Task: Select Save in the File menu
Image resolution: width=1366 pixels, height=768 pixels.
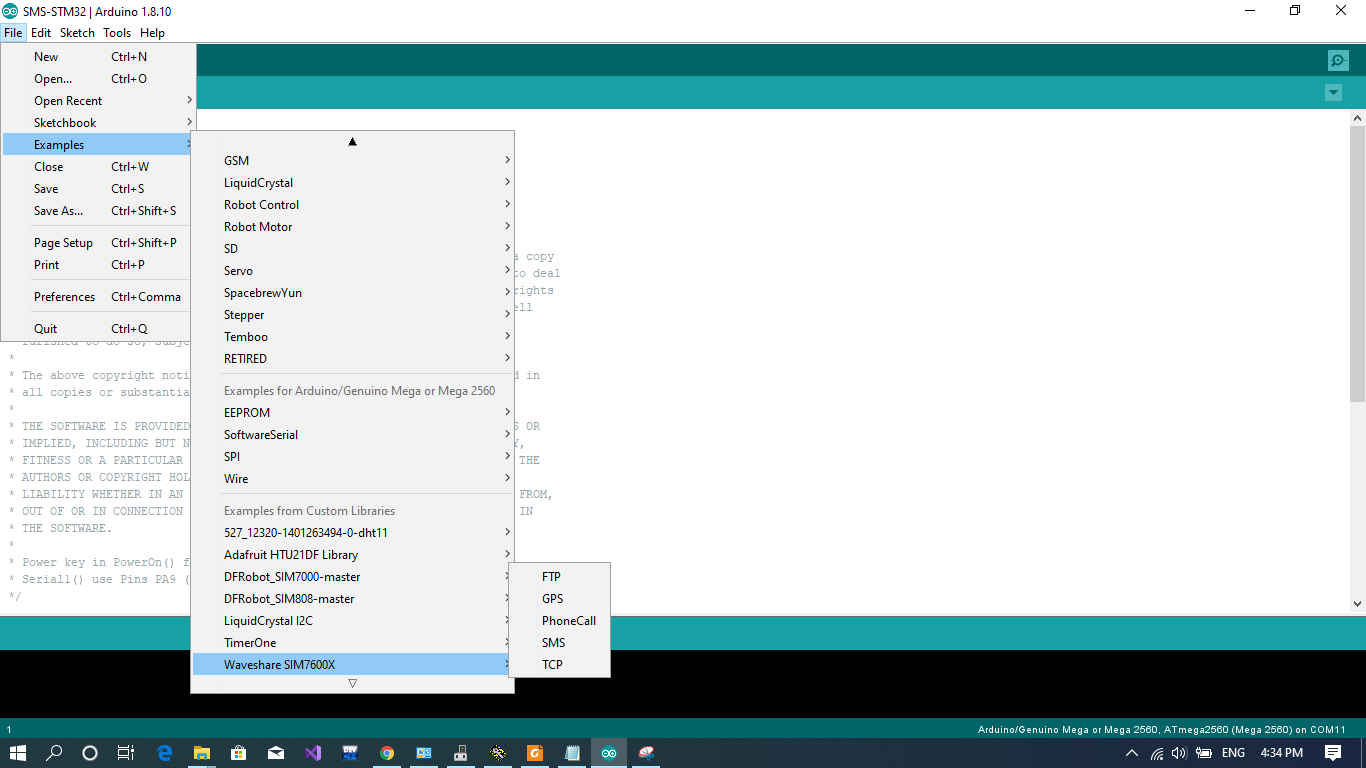Action: coord(98,189)
